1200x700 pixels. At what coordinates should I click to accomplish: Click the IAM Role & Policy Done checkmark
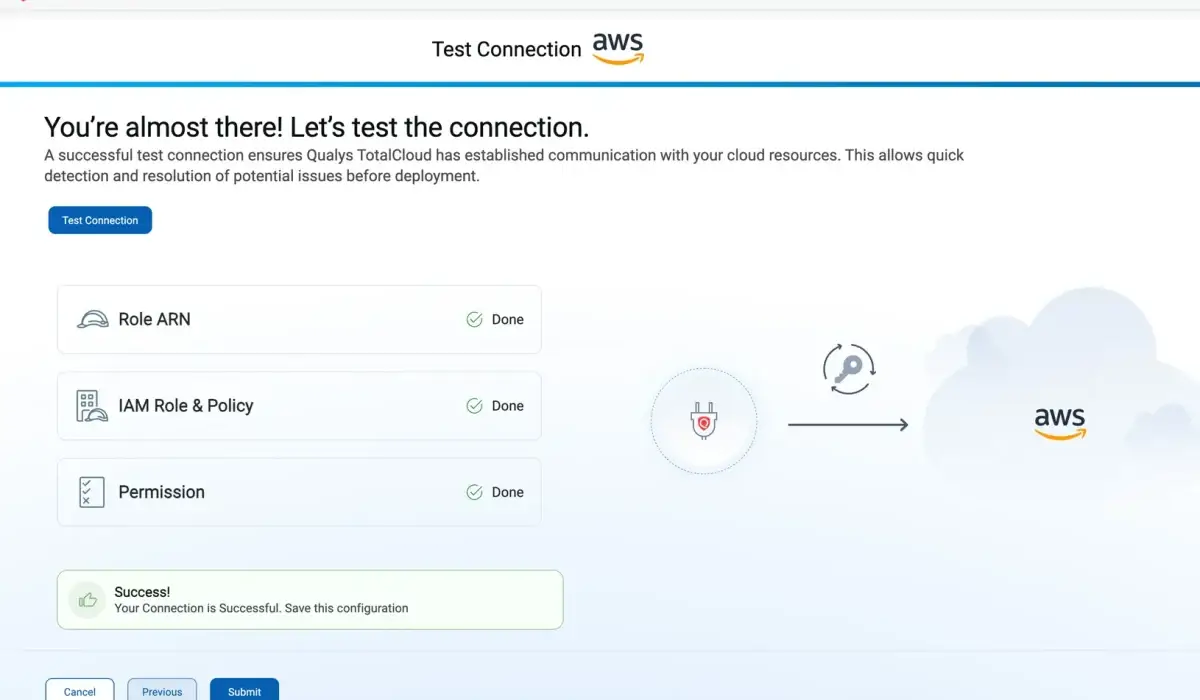click(x=475, y=406)
